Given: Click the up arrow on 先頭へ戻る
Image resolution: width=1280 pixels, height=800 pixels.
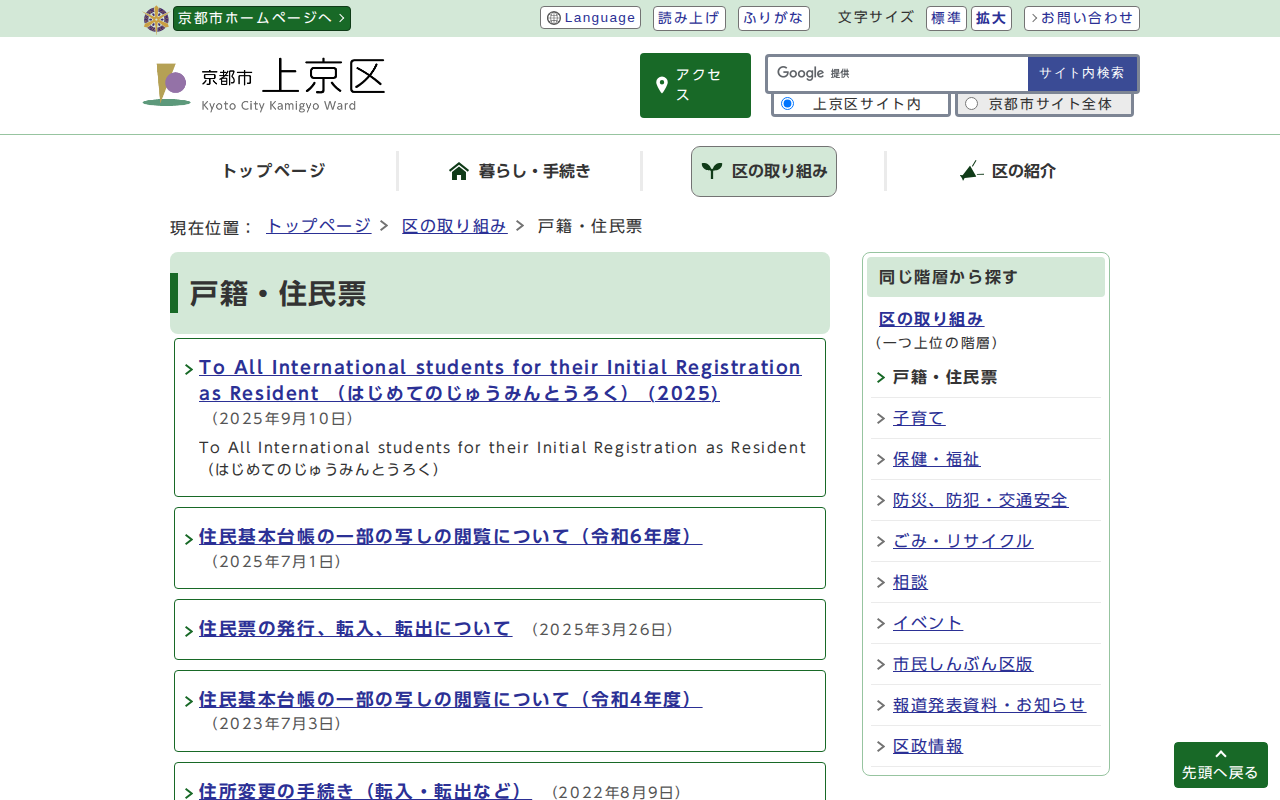Looking at the screenshot, I should 1220,754.
